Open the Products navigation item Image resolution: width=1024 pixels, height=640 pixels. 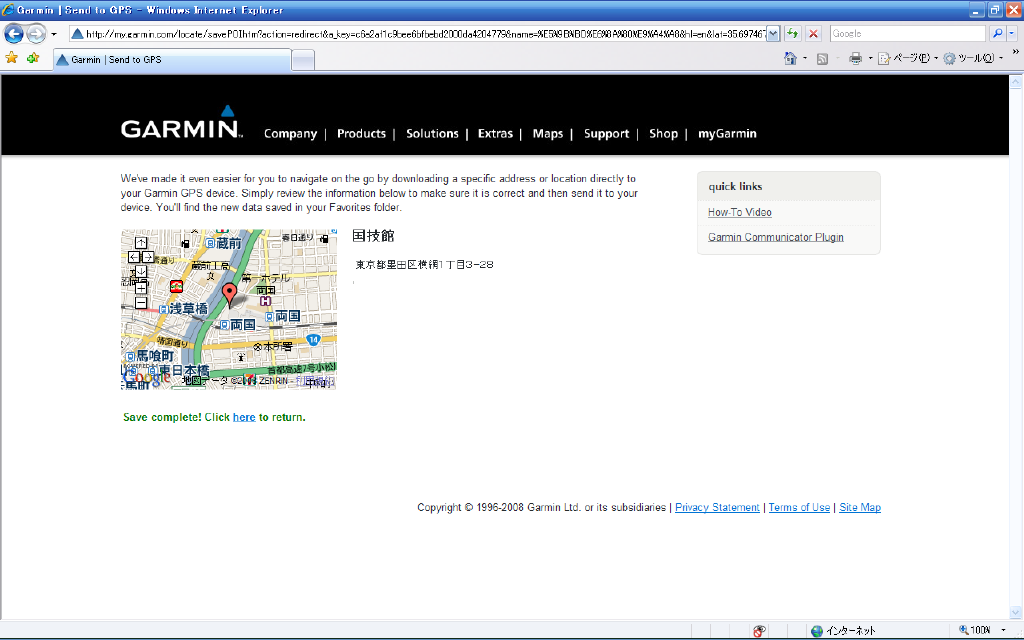coord(361,133)
